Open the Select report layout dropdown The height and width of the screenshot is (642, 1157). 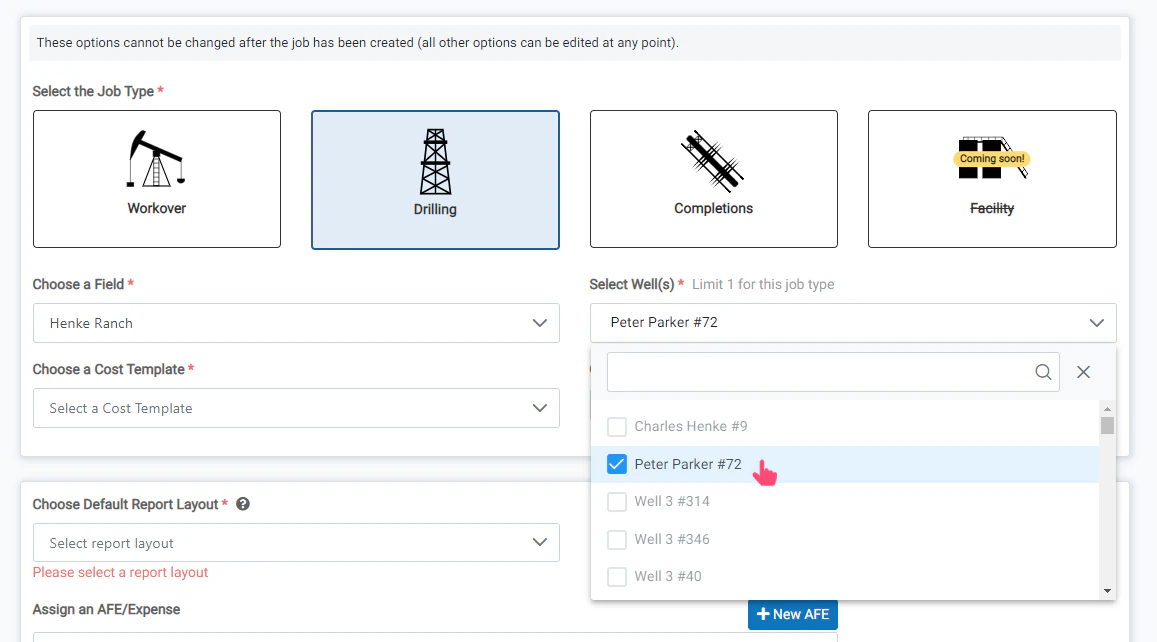(x=296, y=542)
